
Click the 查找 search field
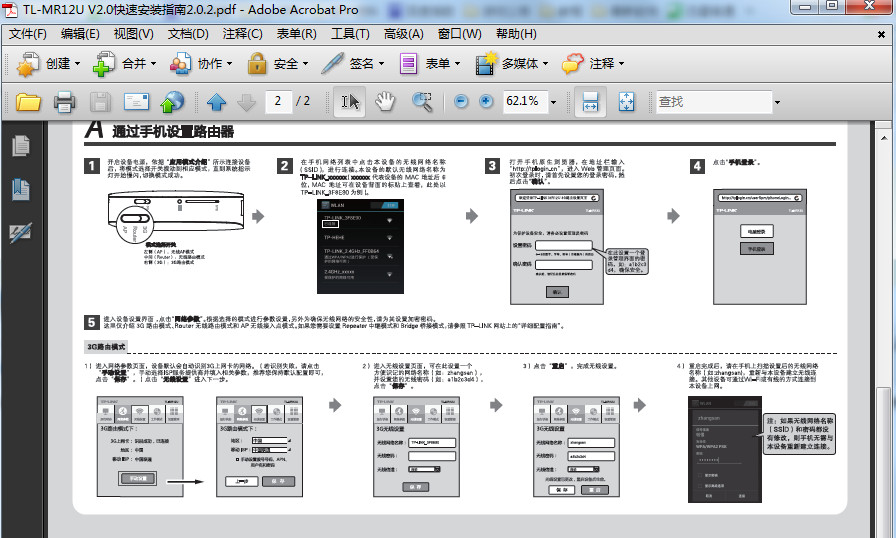(x=714, y=102)
